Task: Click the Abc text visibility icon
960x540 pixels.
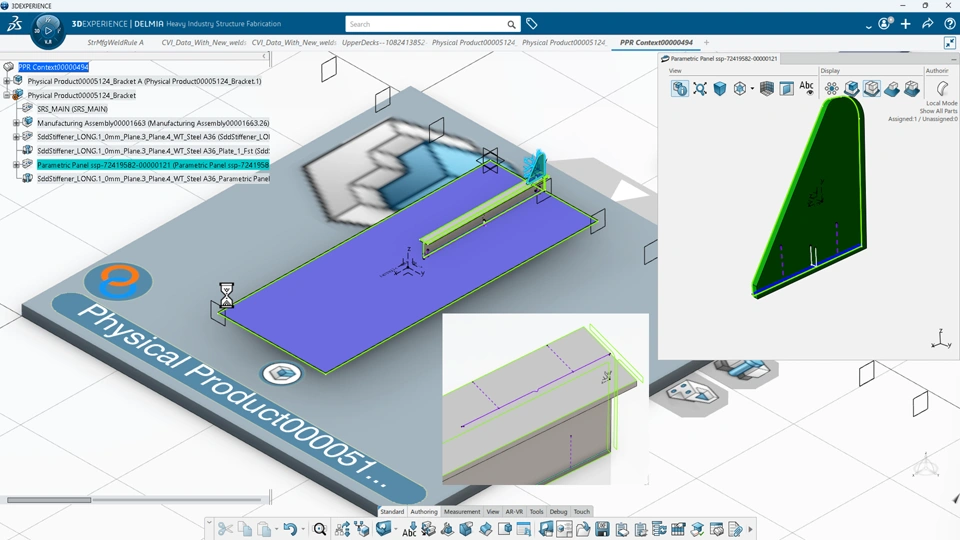Action: pyautogui.click(x=806, y=88)
